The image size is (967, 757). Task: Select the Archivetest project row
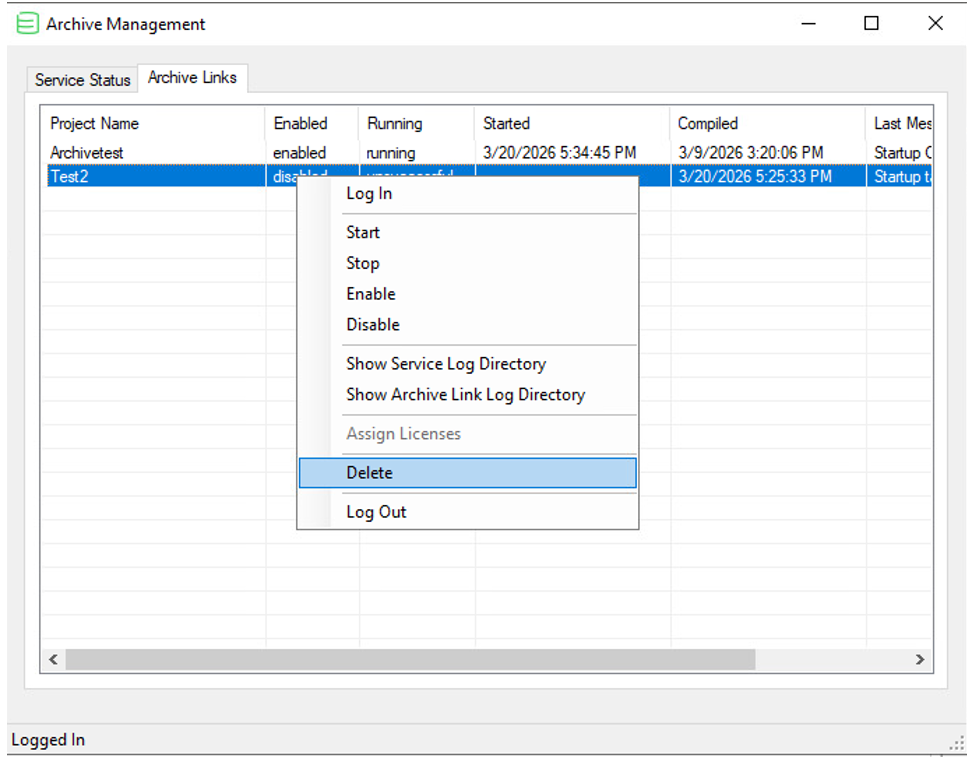(487, 153)
